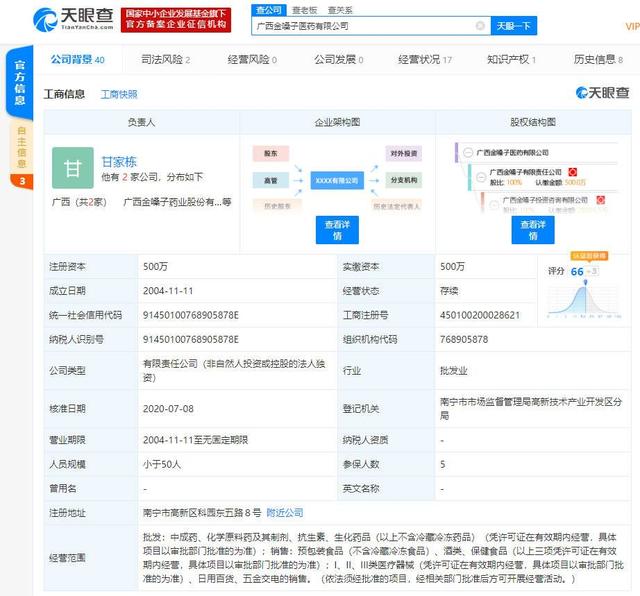
Task: Click the 南宁市高新区科园东五路８号 address
Action: click(202, 513)
